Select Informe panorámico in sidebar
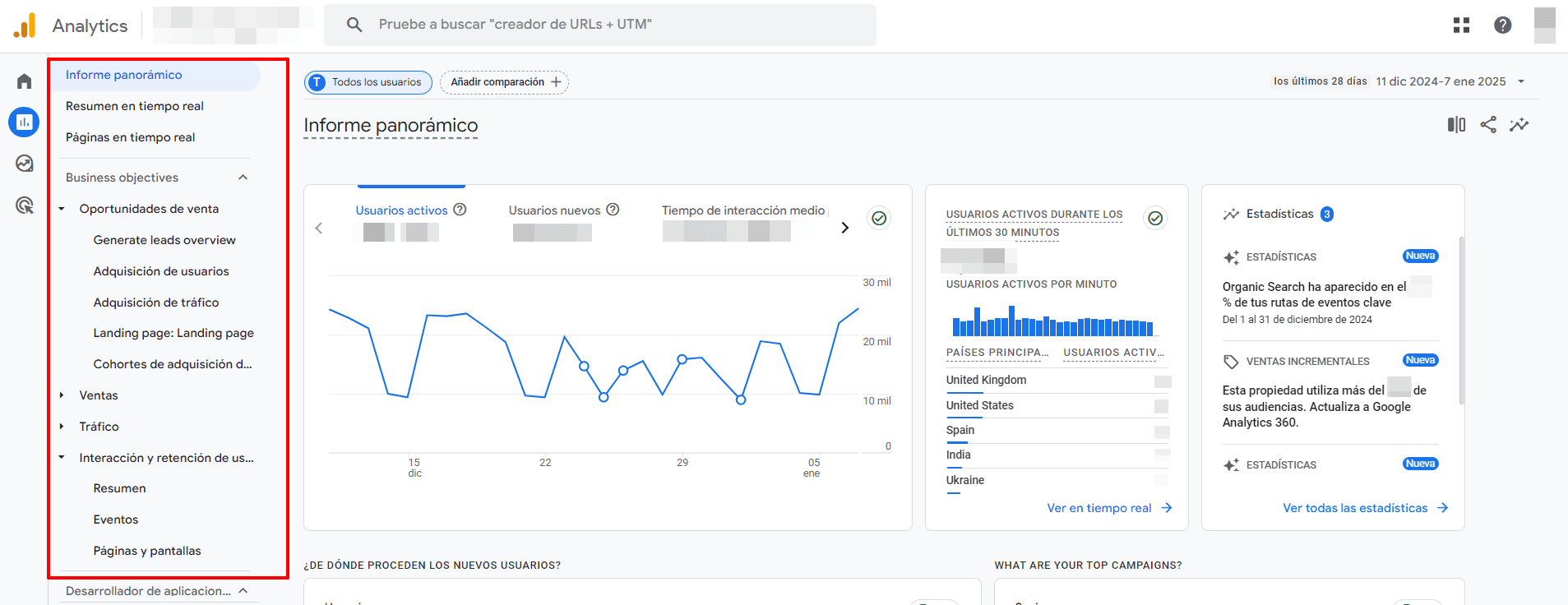Viewport: 1568px width, 605px height. tap(156, 75)
